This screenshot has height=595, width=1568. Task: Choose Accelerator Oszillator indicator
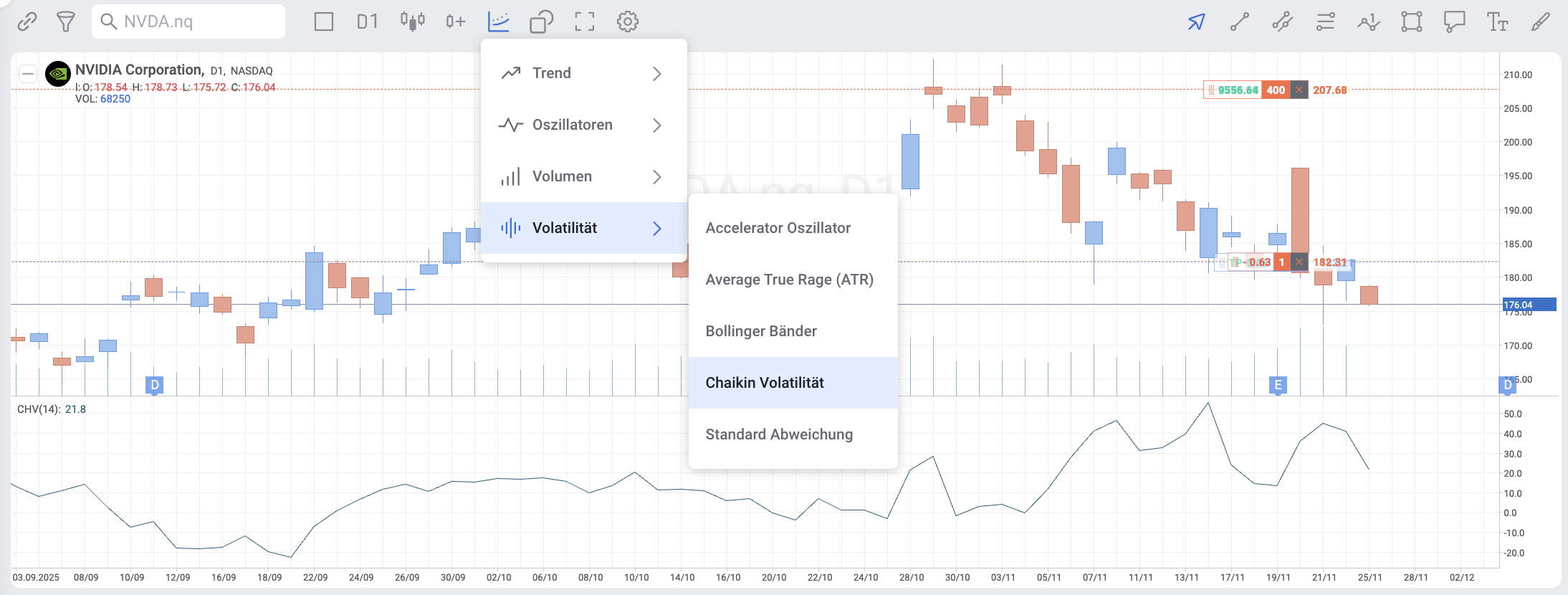pos(793,228)
